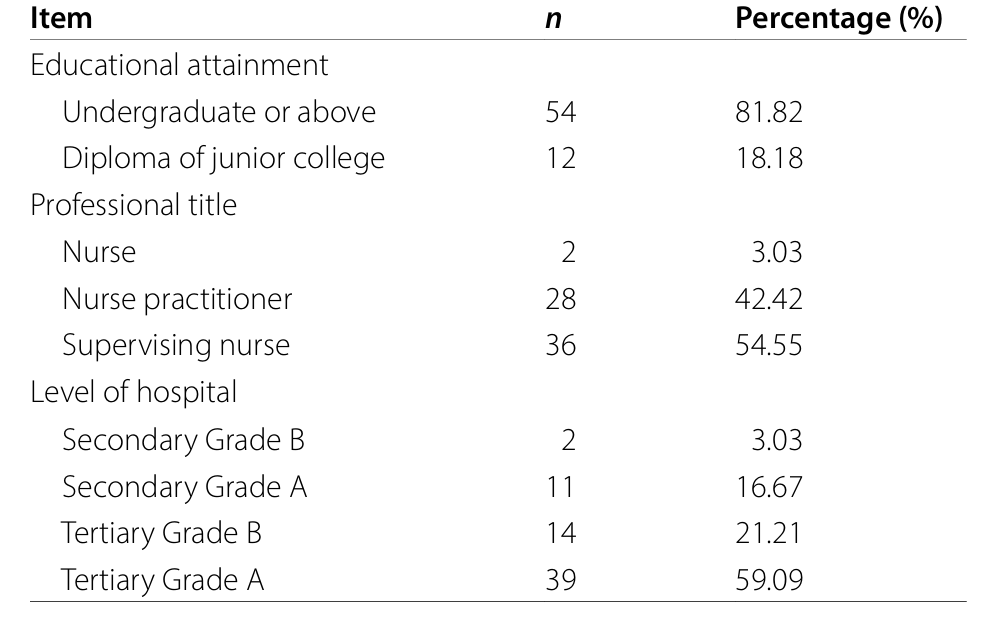Click the n column header

click(553, 19)
